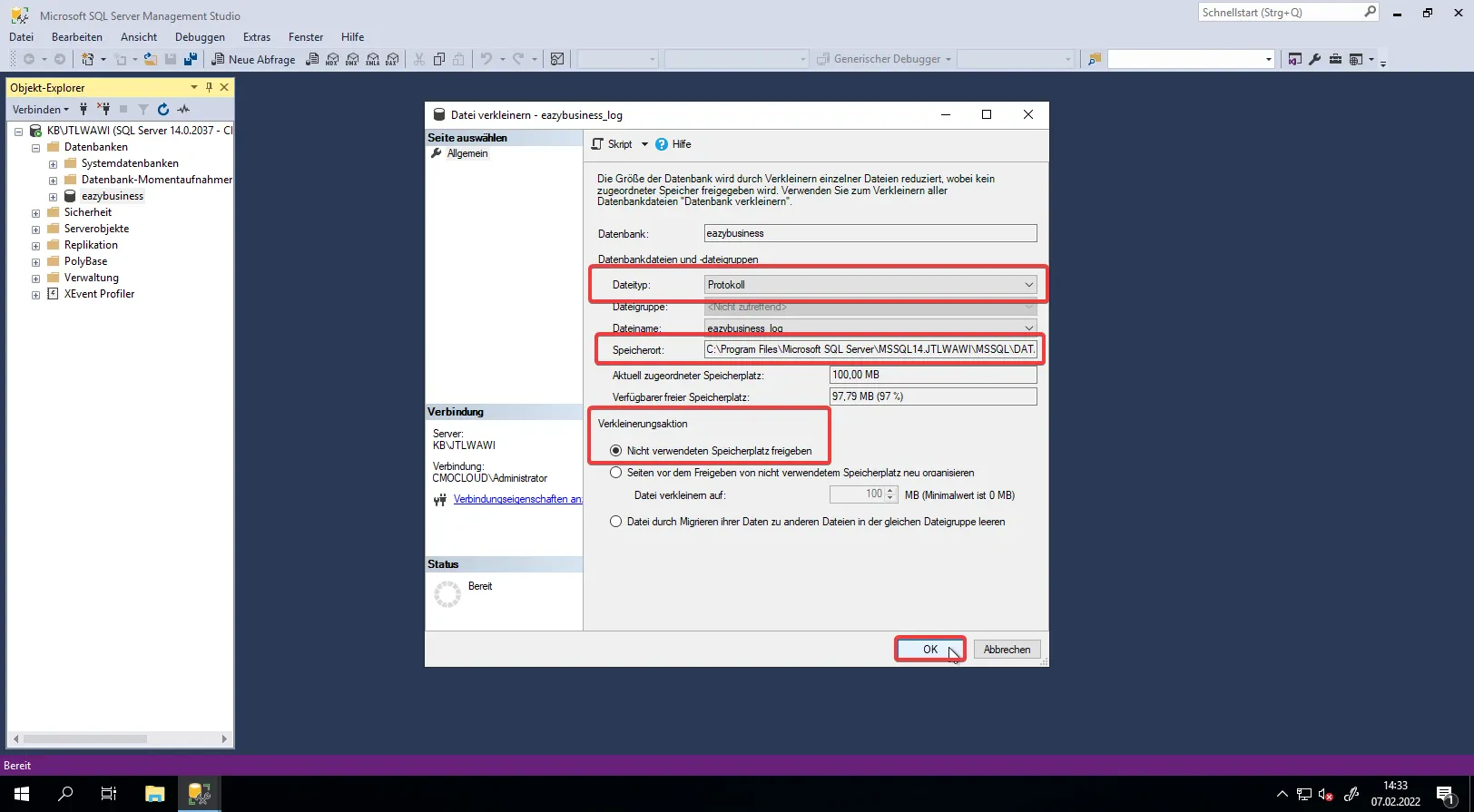Click the DAX query icon

[392, 59]
